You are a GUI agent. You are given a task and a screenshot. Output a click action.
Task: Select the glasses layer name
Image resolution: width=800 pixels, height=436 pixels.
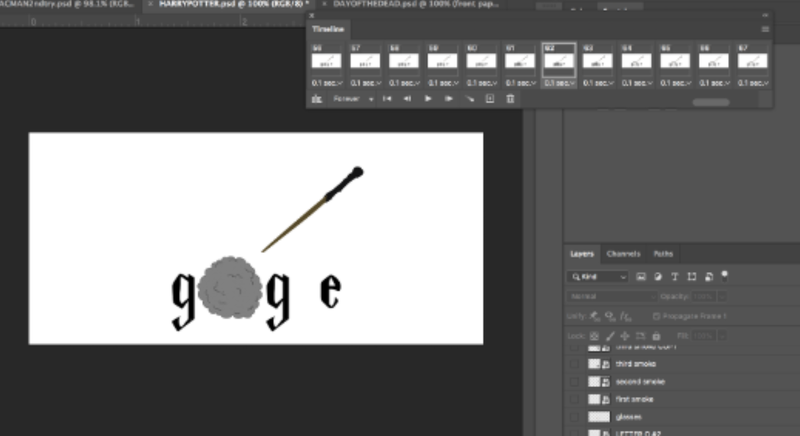pos(629,417)
